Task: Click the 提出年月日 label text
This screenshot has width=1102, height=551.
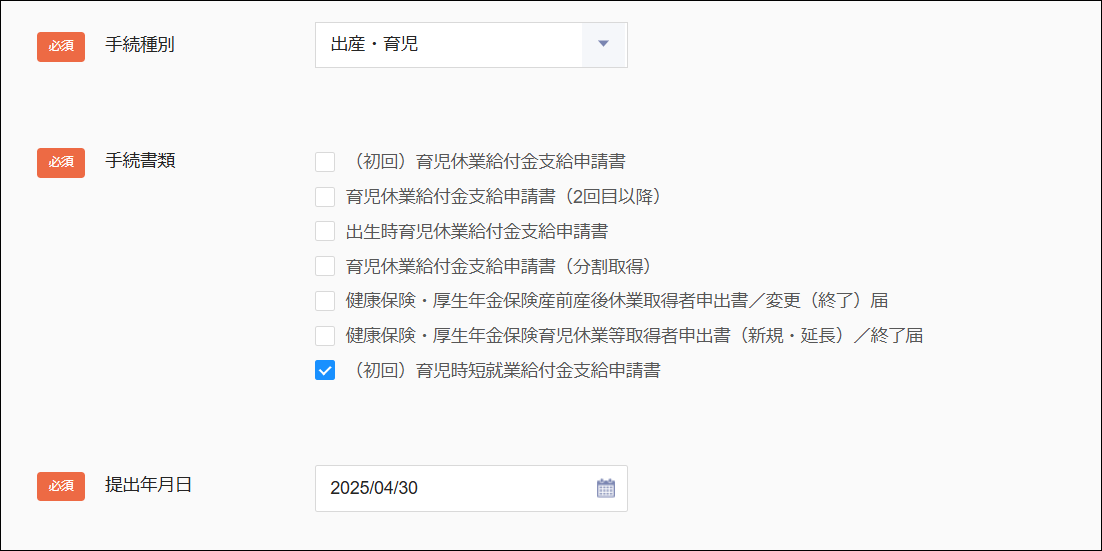Action: click(148, 485)
